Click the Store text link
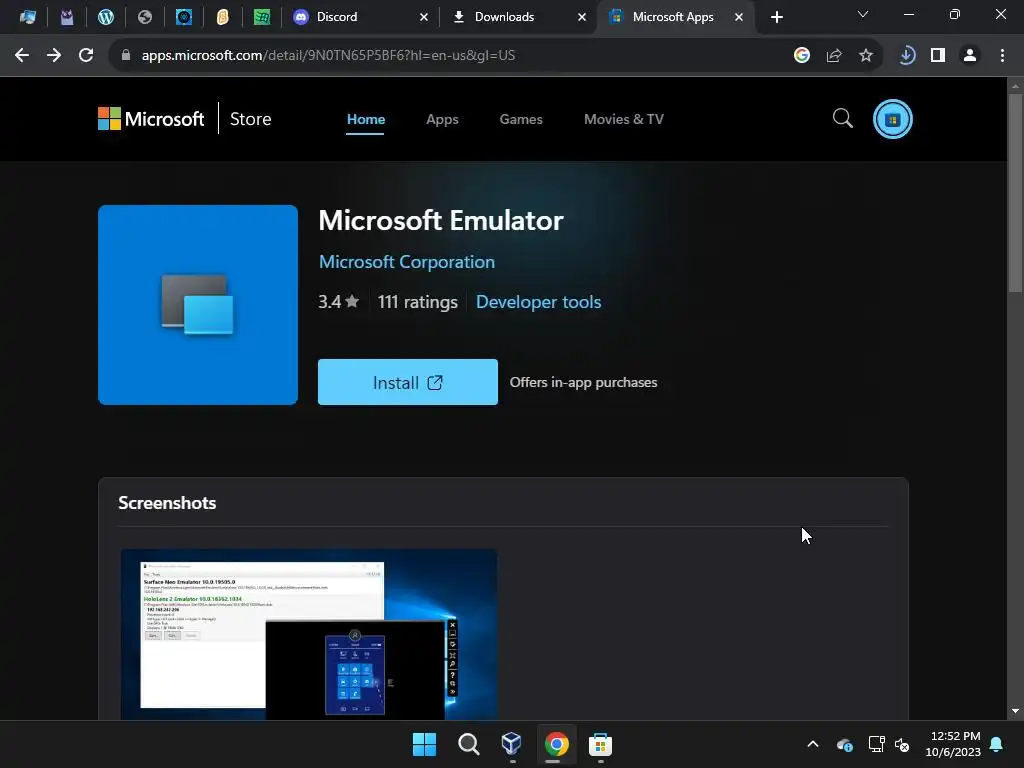The height and width of the screenshot is (768, 1024). point(250,119)
